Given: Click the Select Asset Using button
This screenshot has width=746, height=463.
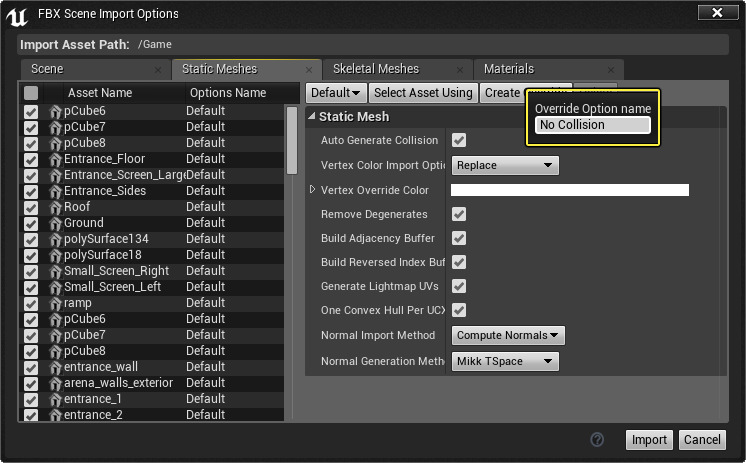Looking at the screenshot, I should click(x=423, y=93).
